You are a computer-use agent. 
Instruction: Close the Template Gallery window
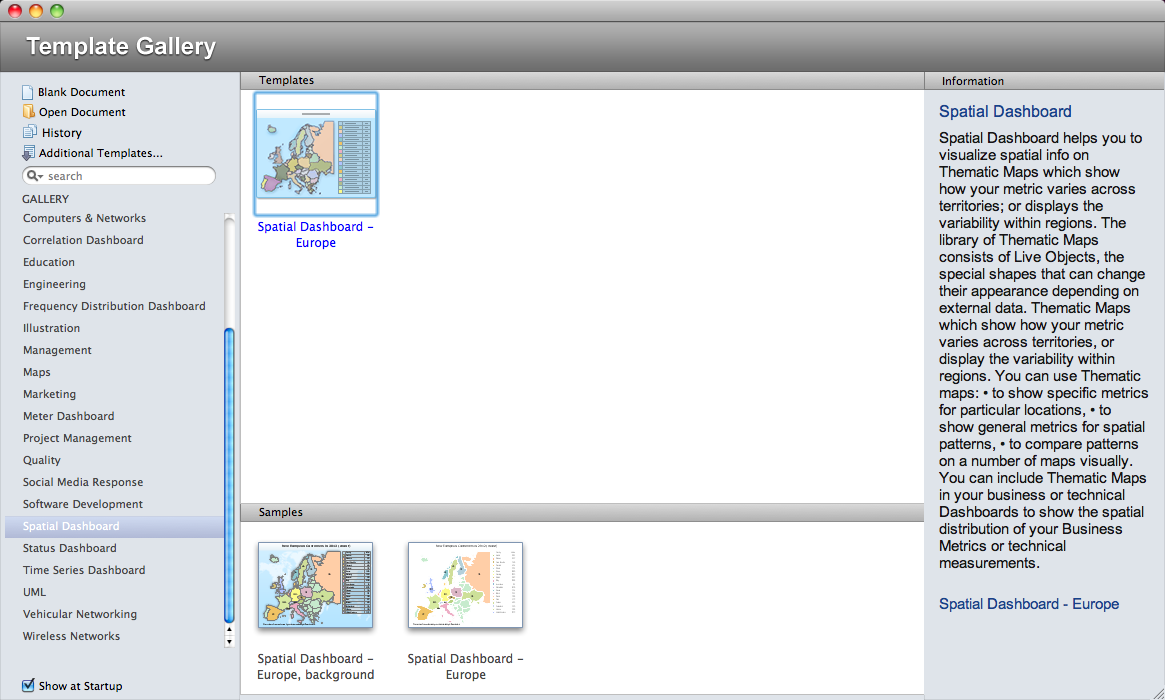[x=15, y=10]
